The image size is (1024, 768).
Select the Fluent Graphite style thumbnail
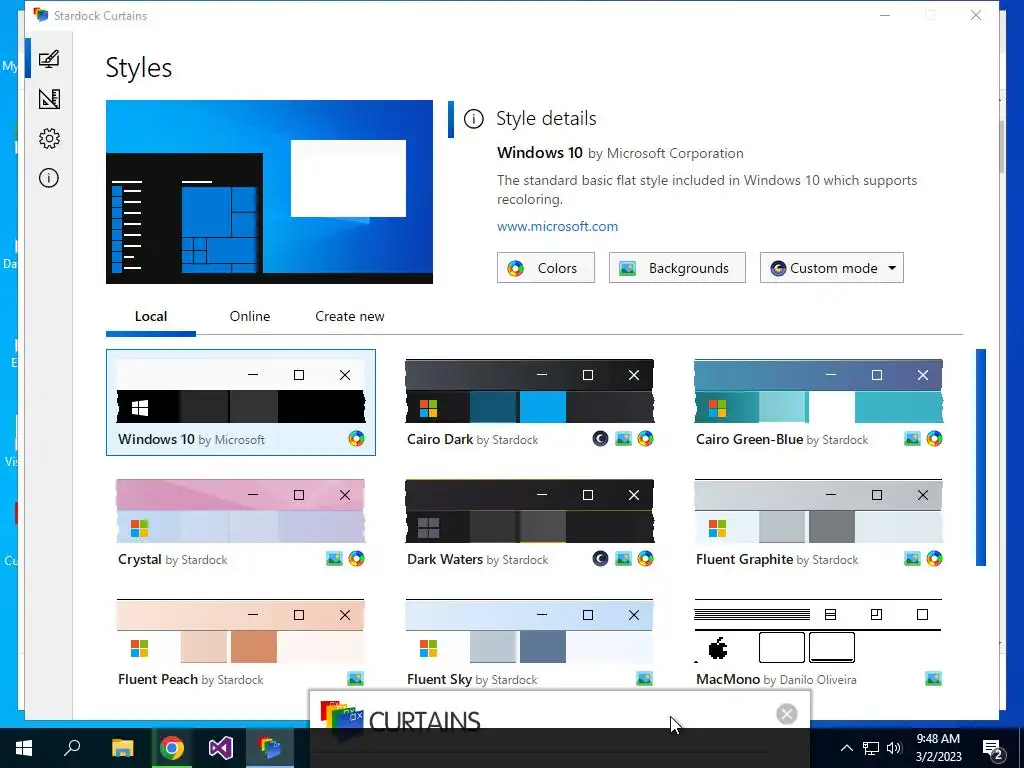click(x=818, y=511)
